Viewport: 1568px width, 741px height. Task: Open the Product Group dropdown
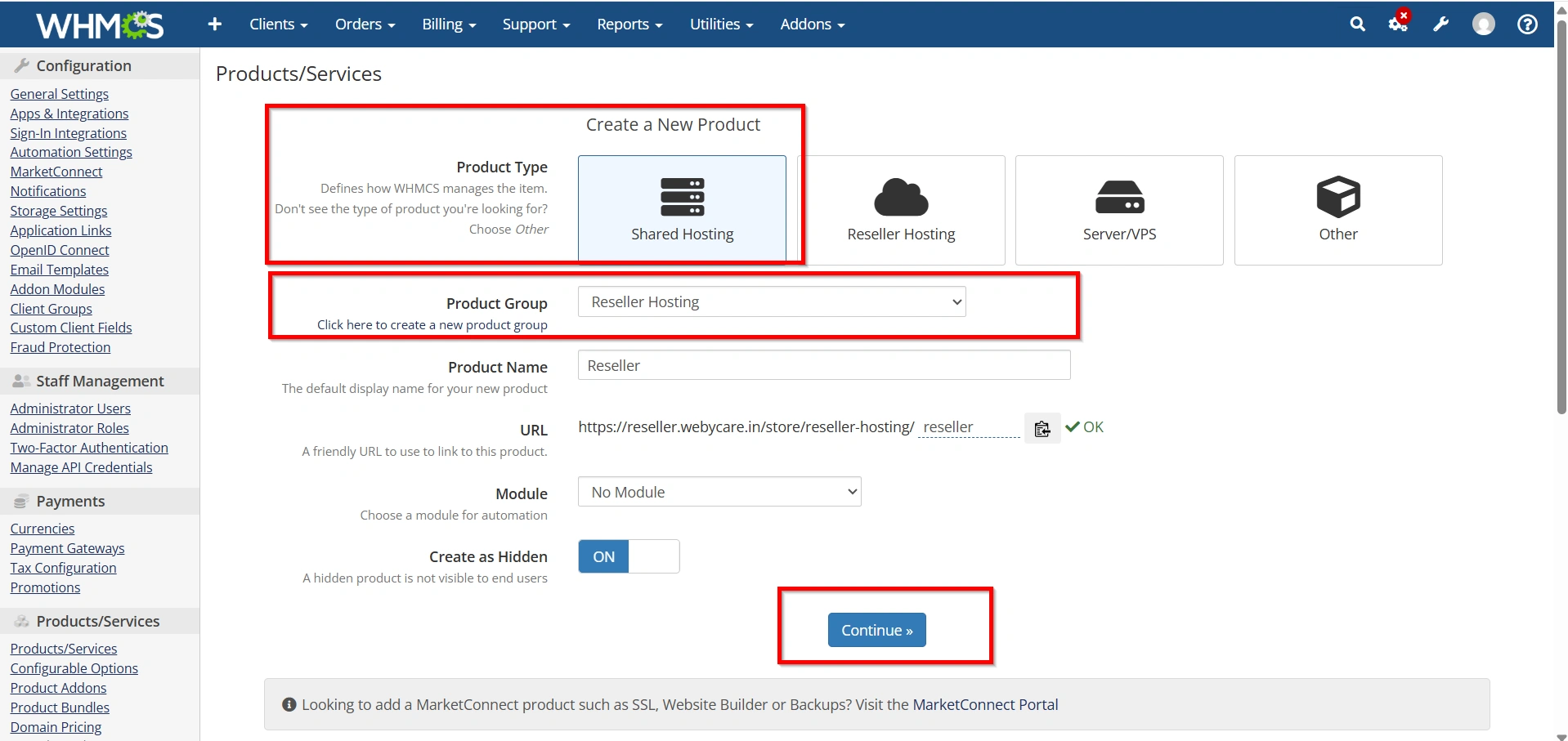[x=772, y=301]
